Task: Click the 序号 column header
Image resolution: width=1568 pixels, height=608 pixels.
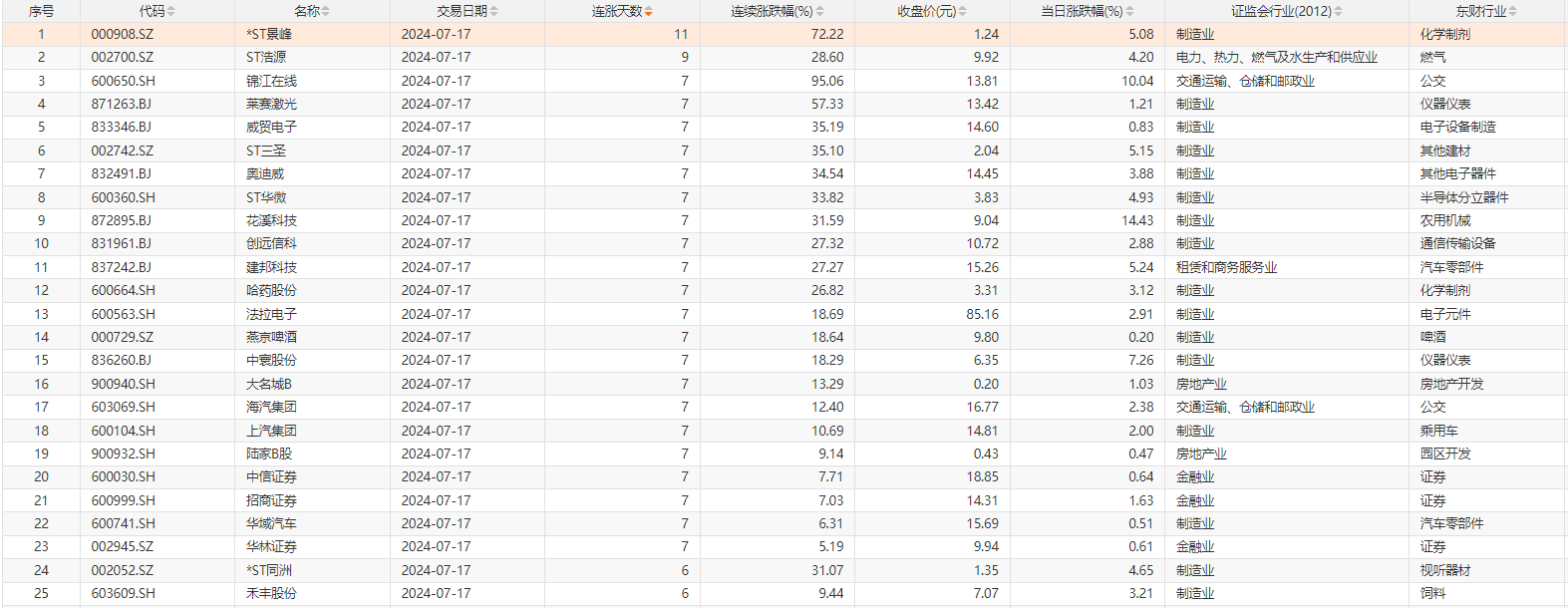Action: pos(41,11)
